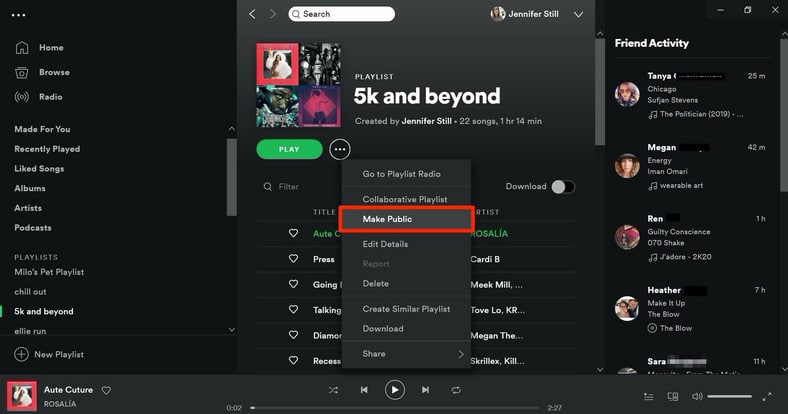Seek on the track progress bar

395,408
